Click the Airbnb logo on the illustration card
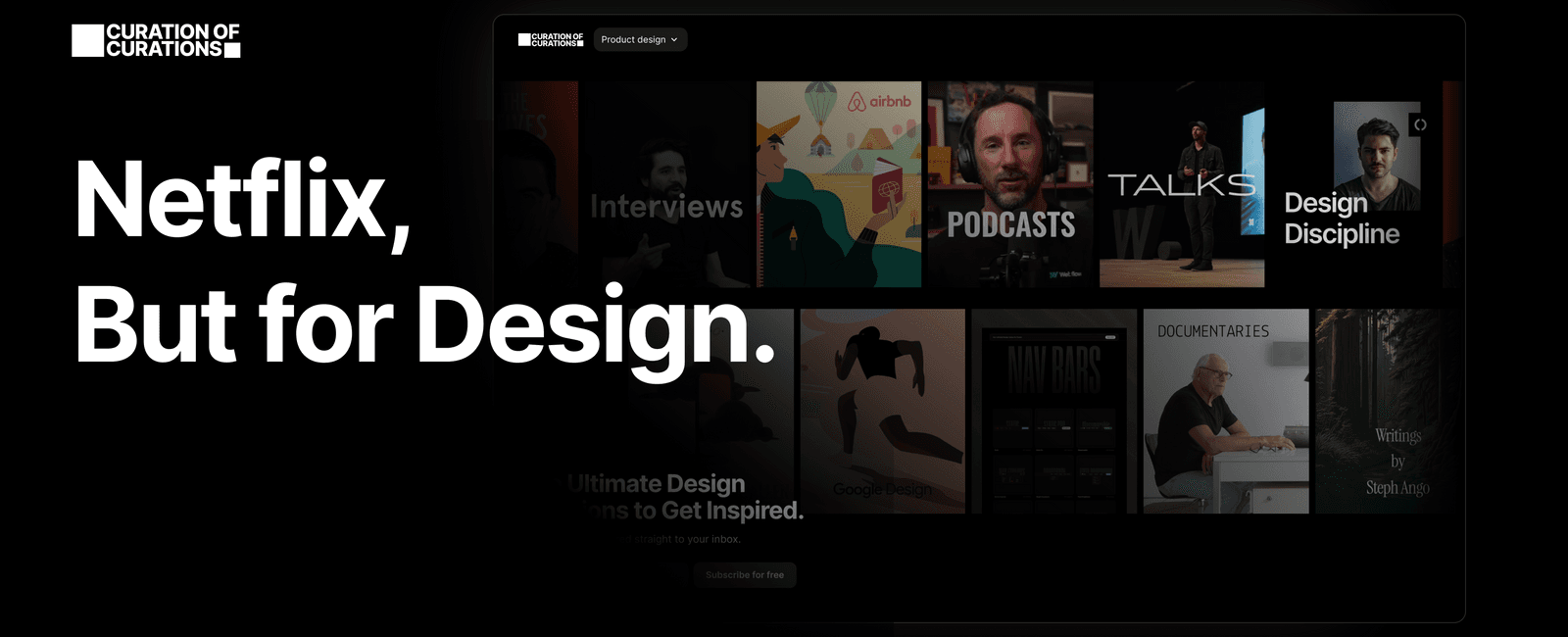The image size is (1568, 637). click(879, 101)
